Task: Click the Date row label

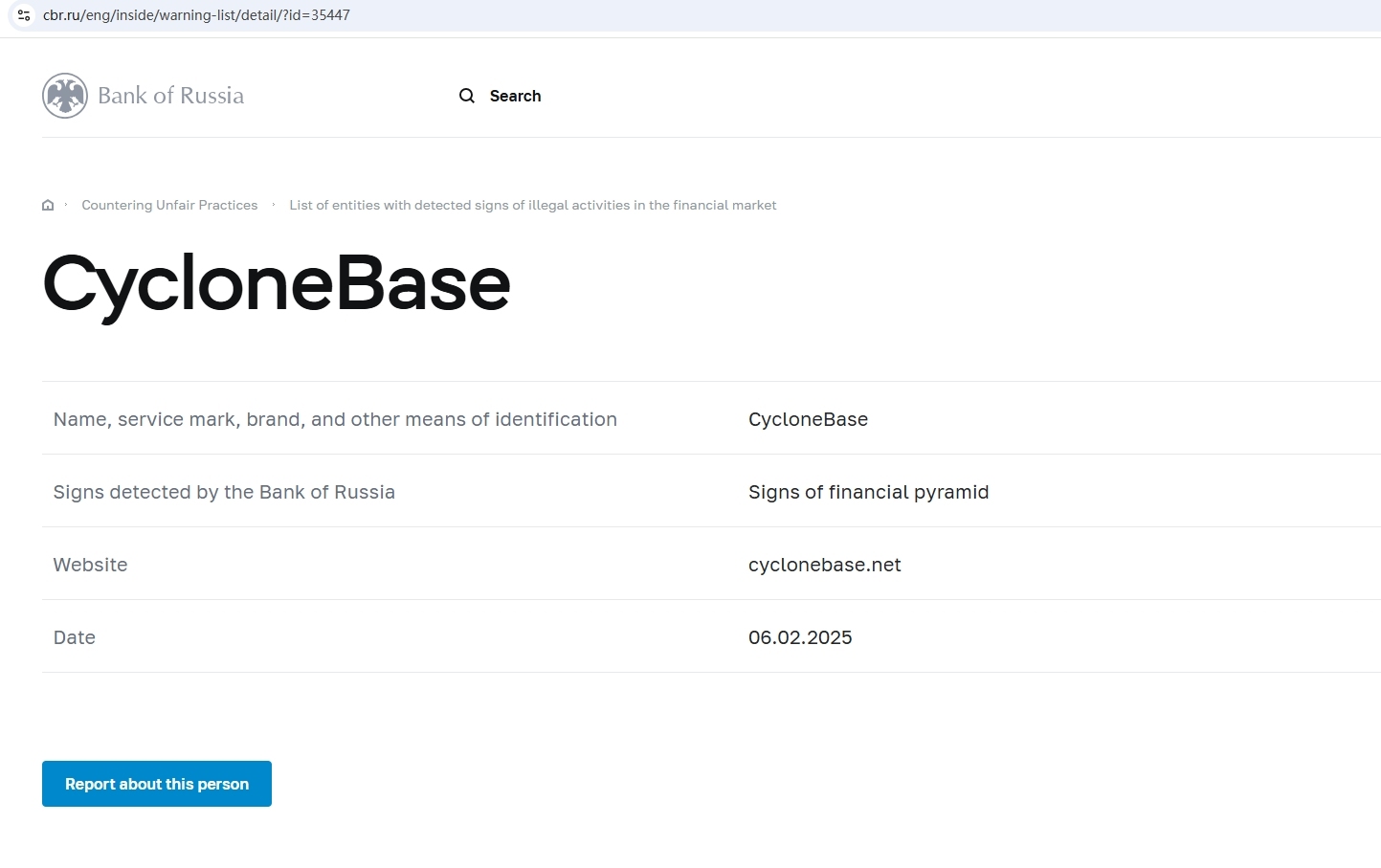Action: coord(75,637)
